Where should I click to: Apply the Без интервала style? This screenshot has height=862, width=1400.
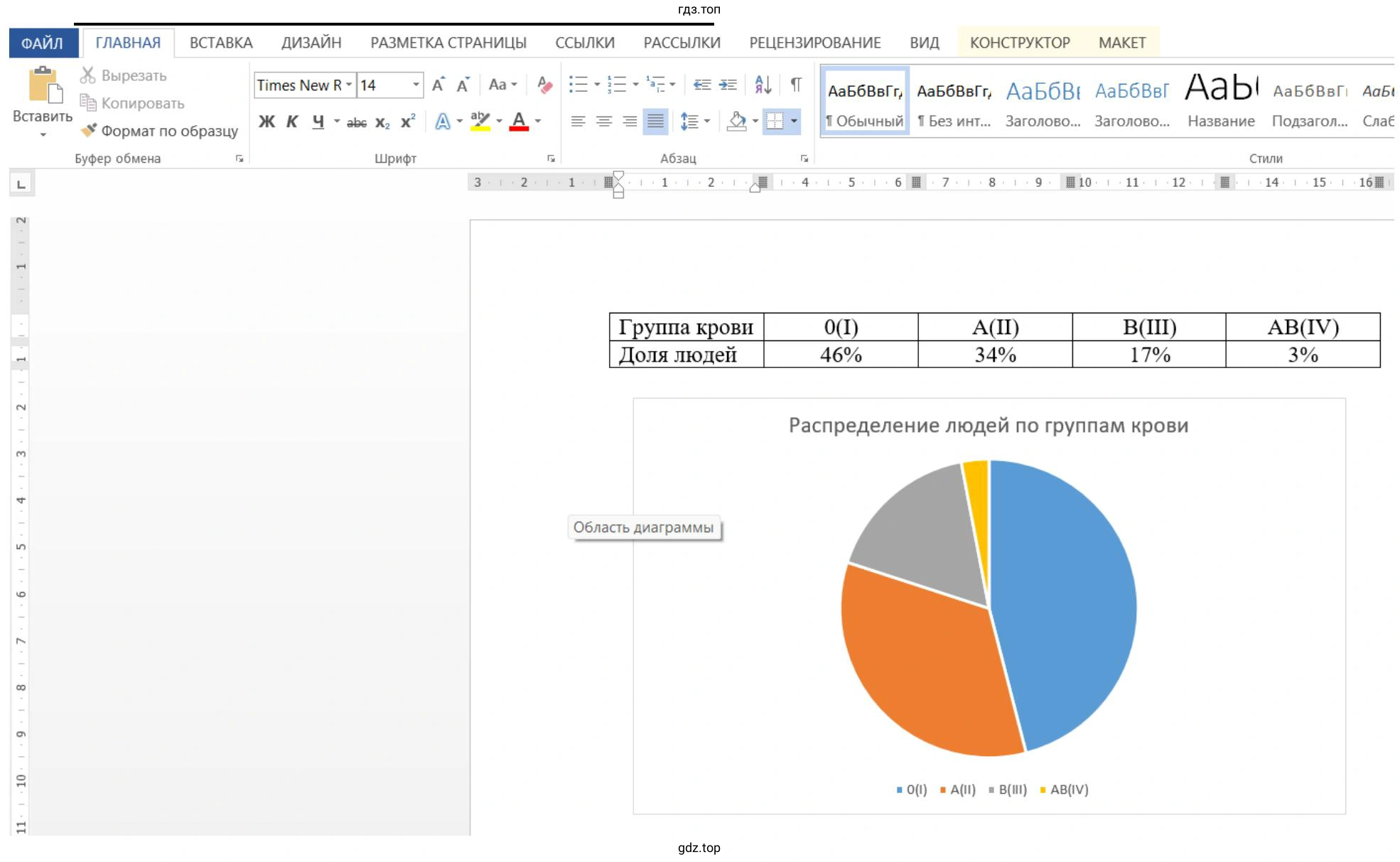(954, 101)
